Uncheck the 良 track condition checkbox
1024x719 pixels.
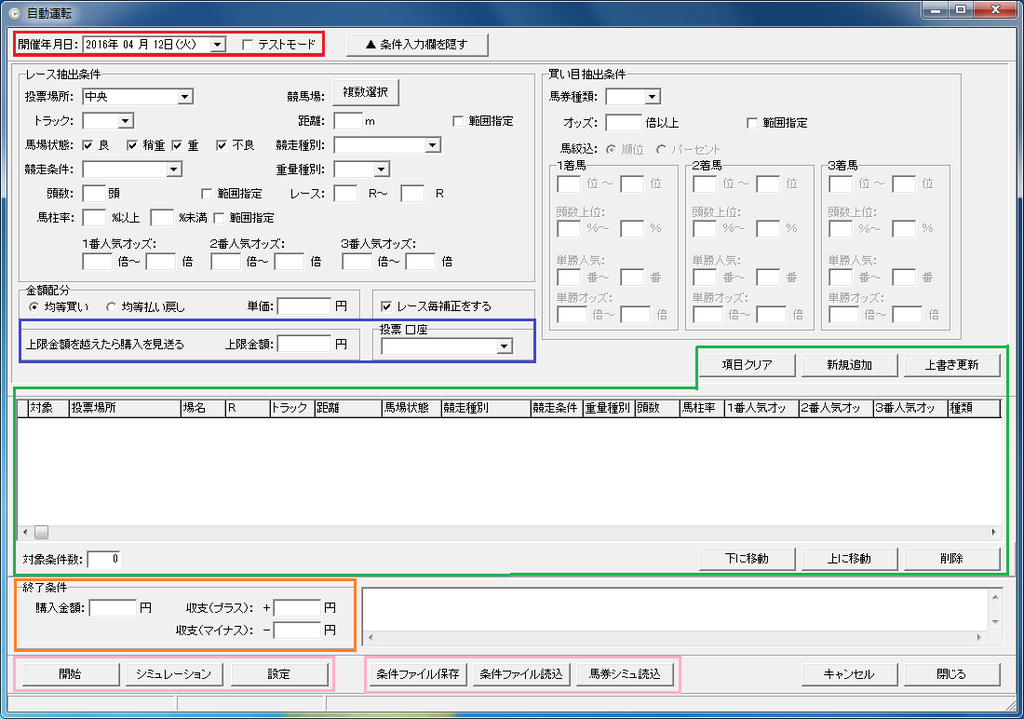(x=88, y=145)
